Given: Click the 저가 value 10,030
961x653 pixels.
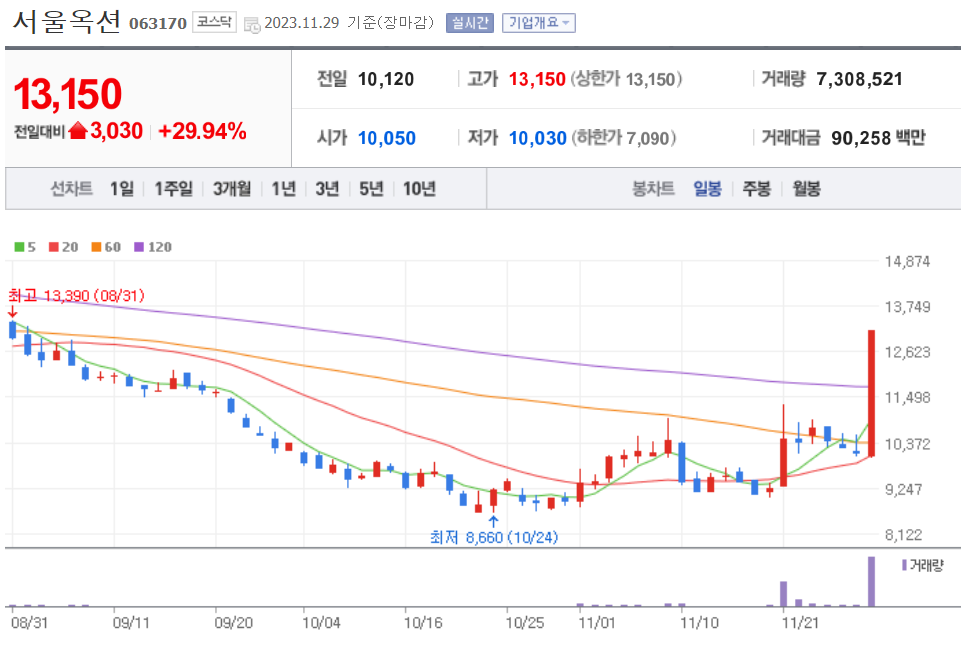Looking at the screenshot, I should [537, 138].
